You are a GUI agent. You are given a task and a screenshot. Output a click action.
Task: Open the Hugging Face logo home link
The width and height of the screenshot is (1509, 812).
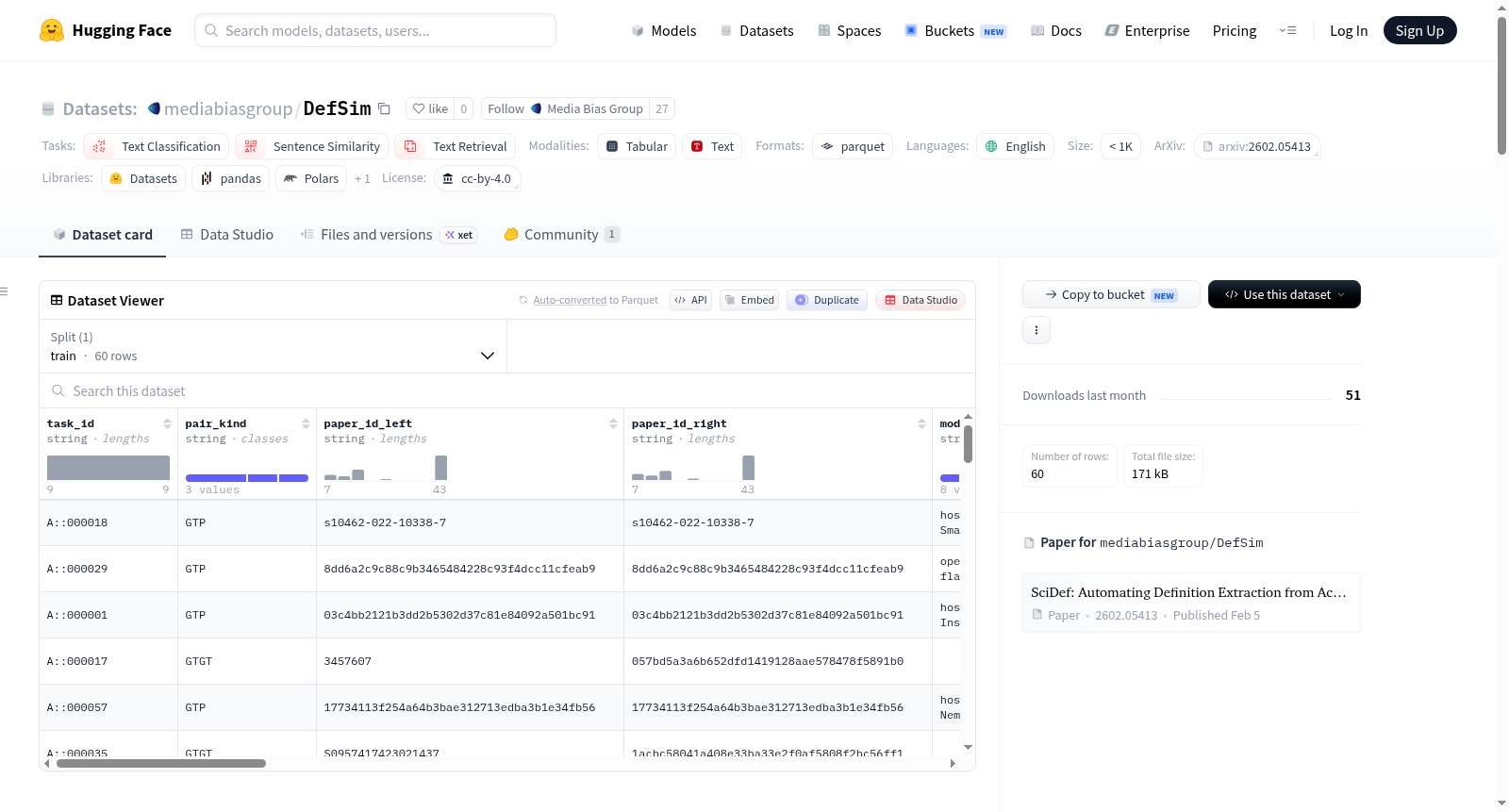tap(106, 30)
